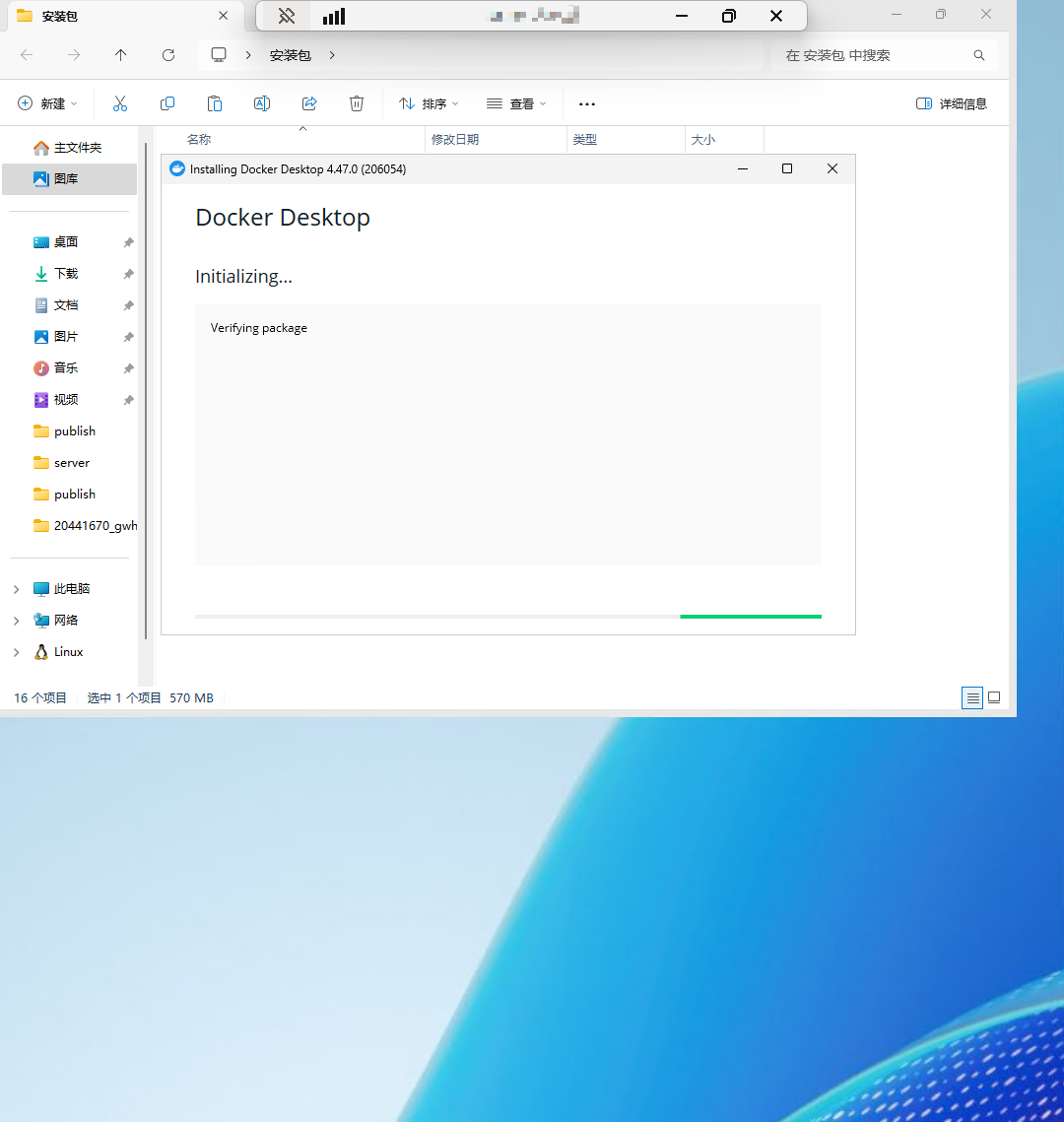
Task: Click the '选中 1 个项目' status text
Action: click(124, 697)
